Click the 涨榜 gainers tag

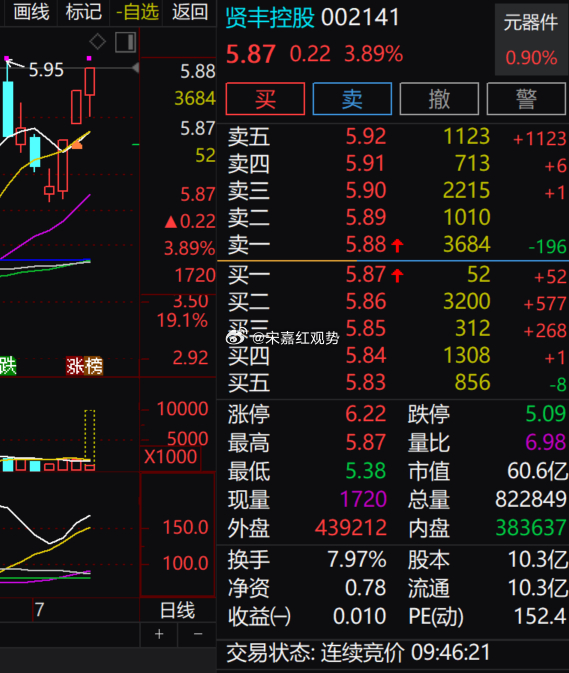click(85, 366)
